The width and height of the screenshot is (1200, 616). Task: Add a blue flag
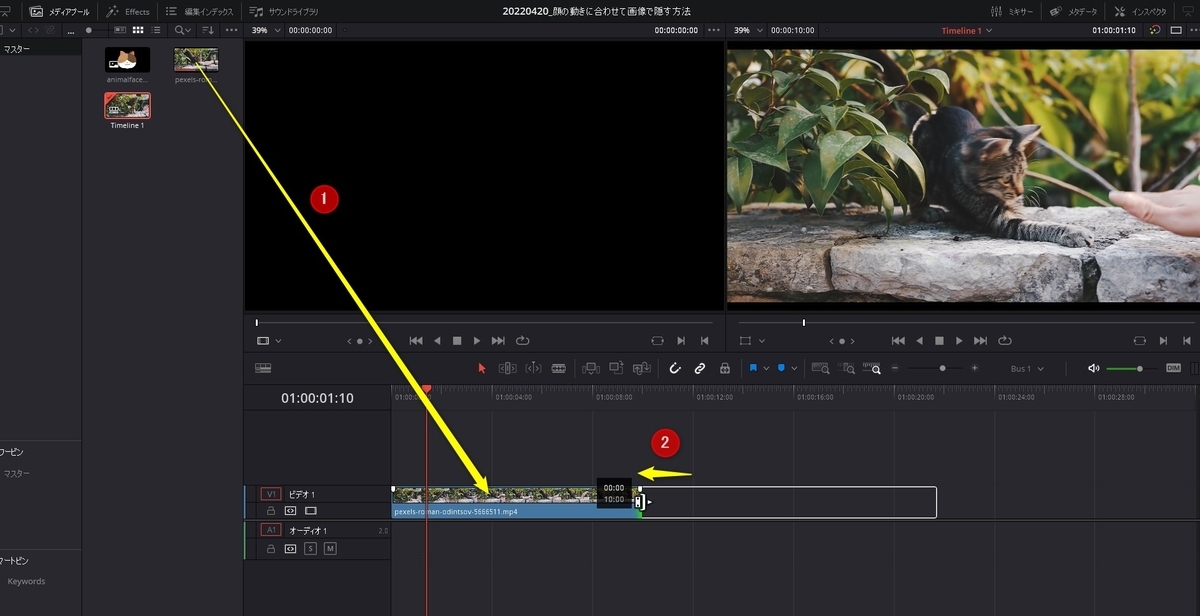pos(753,368)
